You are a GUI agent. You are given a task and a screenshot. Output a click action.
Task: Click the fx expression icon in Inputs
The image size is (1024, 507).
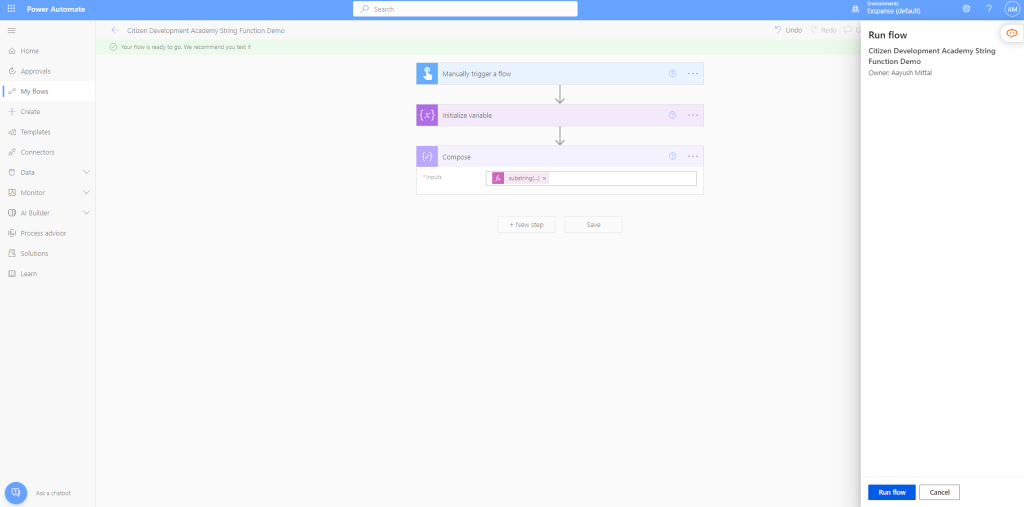tap(498, 178)
